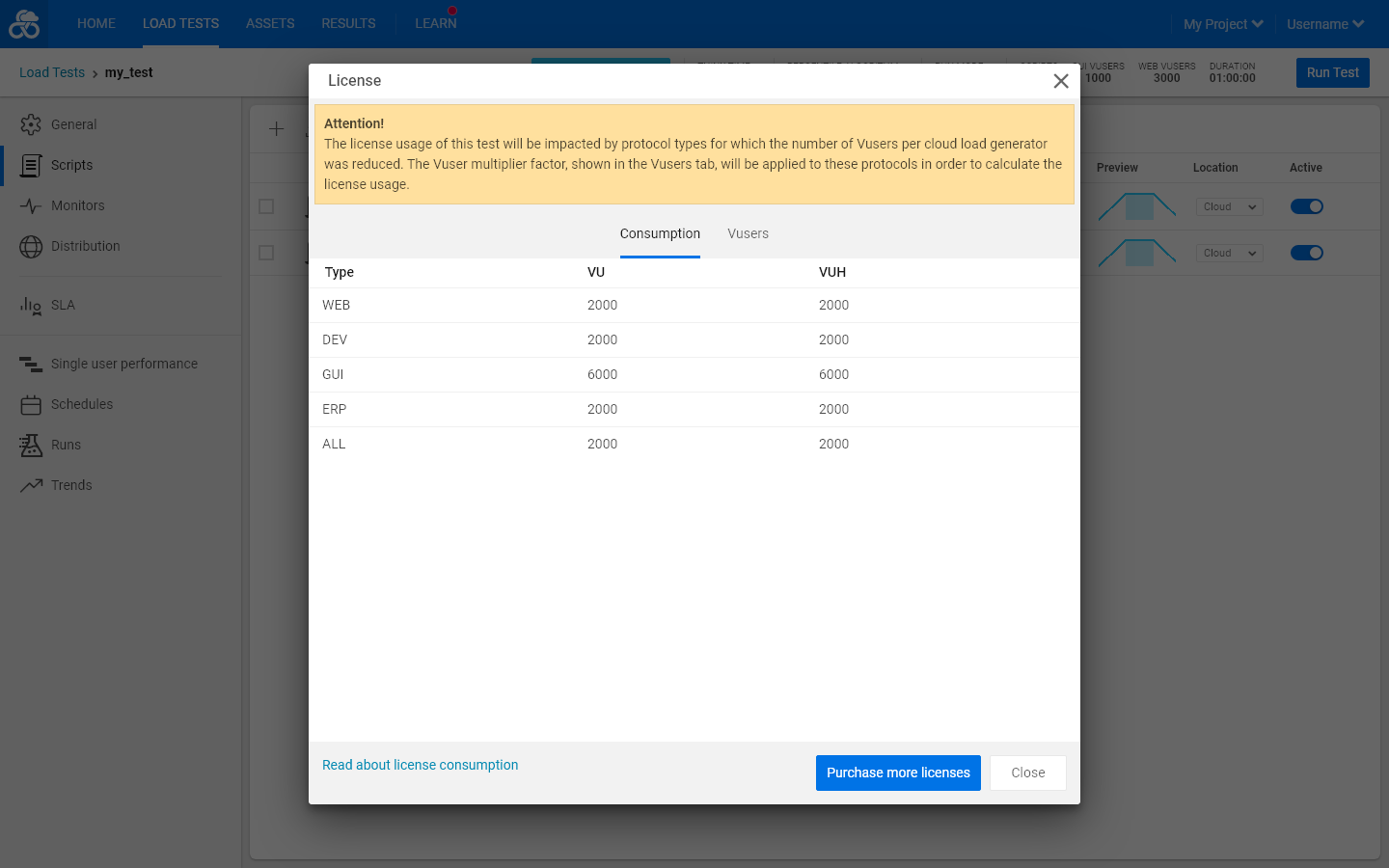Switch to the Vusers tab
Image resolution: width=1389 pixels, height=868 pixels.
pos(748,233)
